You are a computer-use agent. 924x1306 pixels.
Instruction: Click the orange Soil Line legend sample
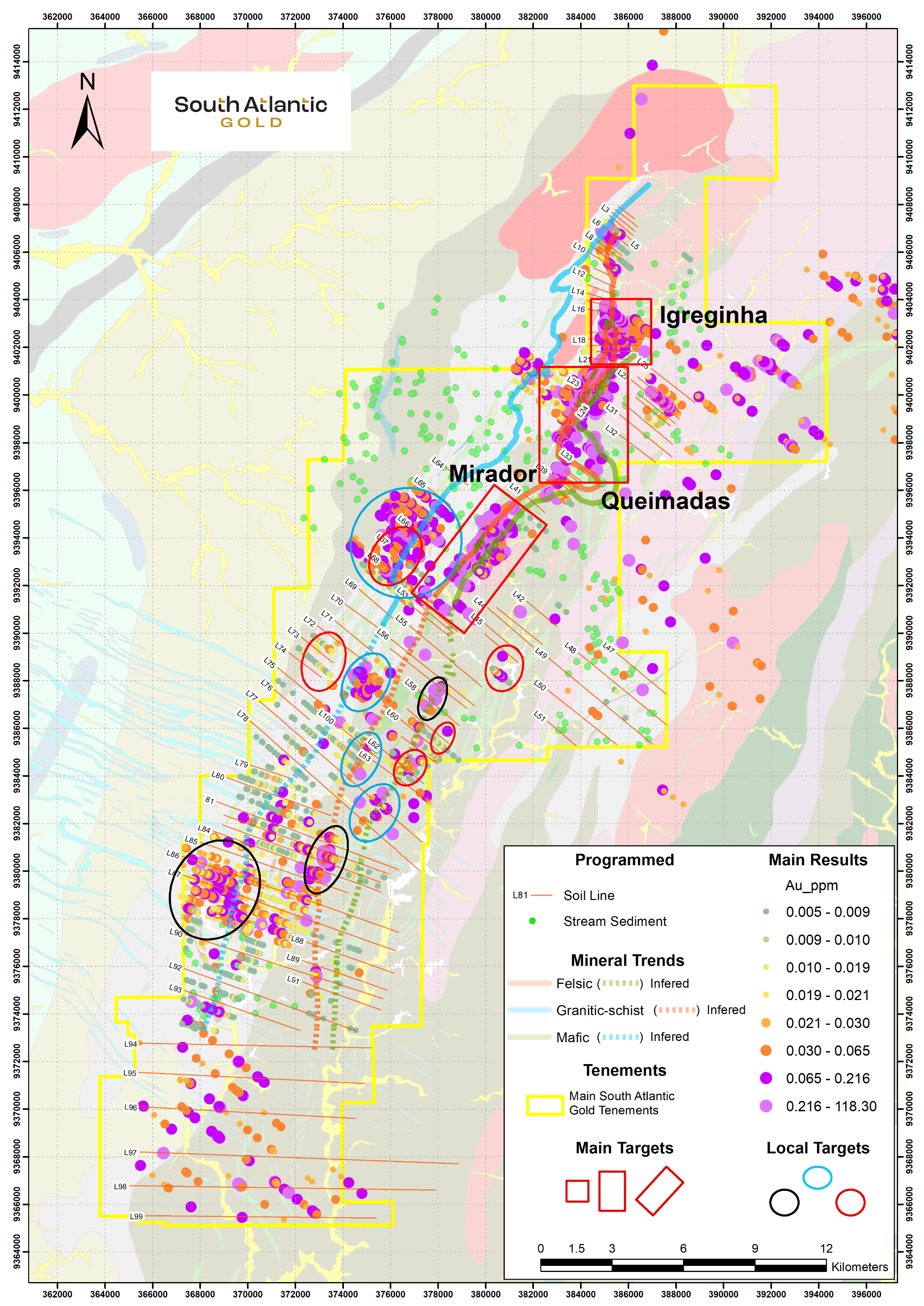[x=541, y=895]
